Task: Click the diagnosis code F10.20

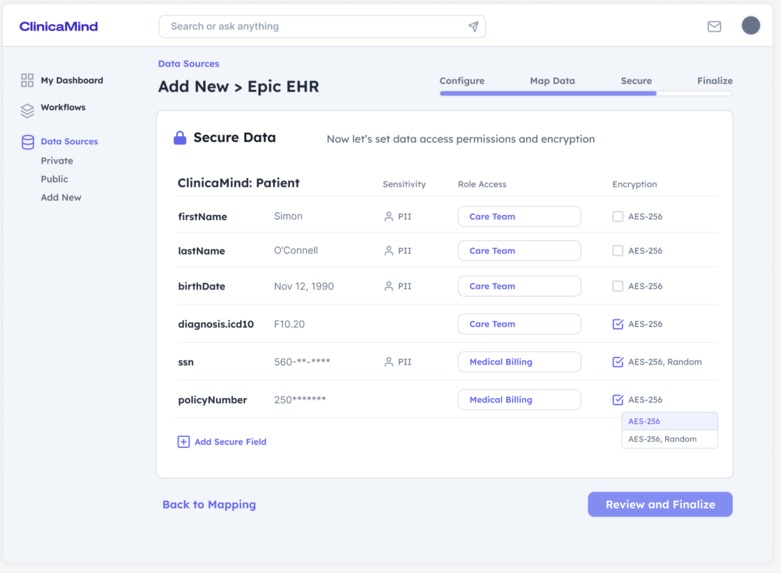Action: click(289, 324)
